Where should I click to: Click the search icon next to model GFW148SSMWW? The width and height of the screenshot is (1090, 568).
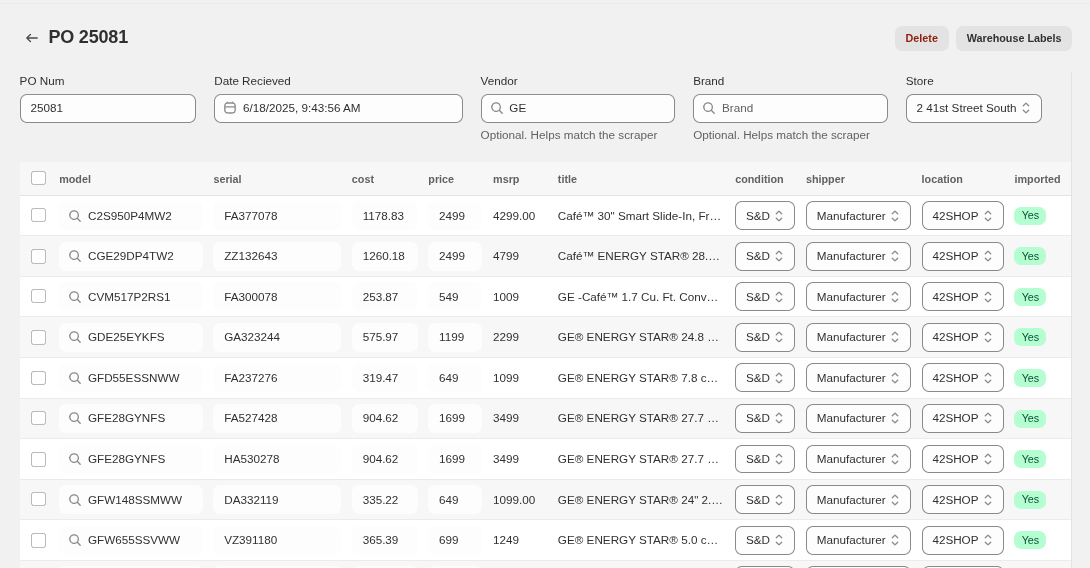[x=75, y=500]
